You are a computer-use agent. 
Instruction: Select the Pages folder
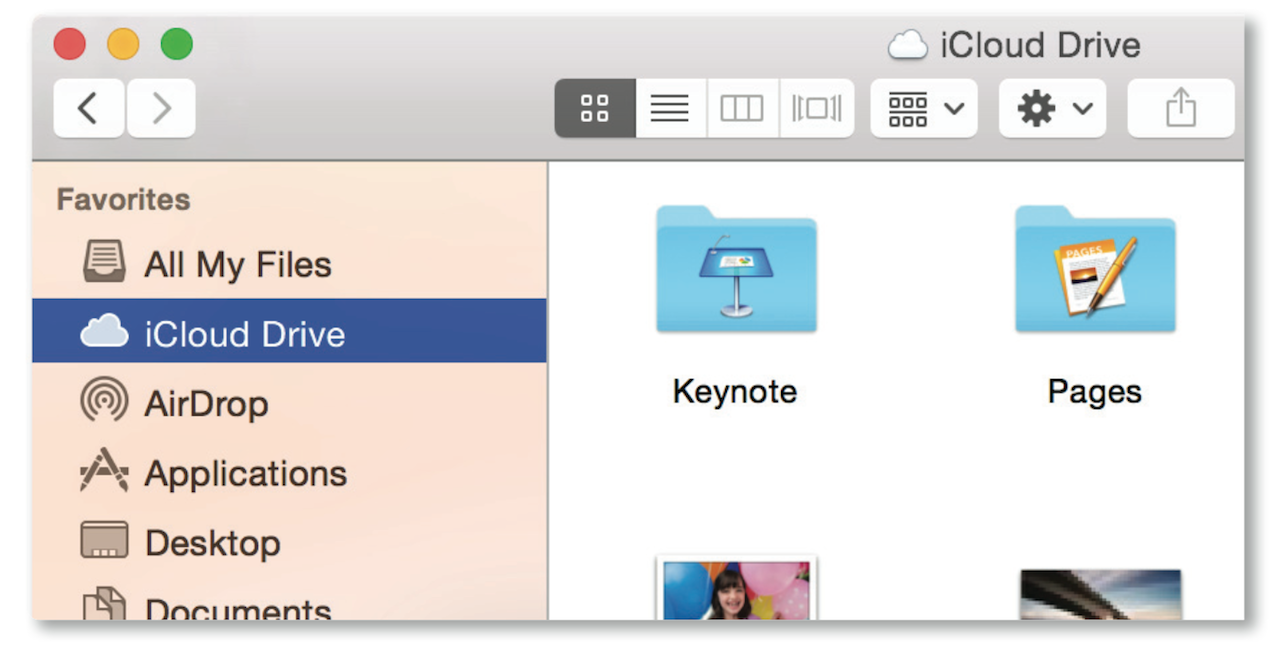[x=1095, y=270]
